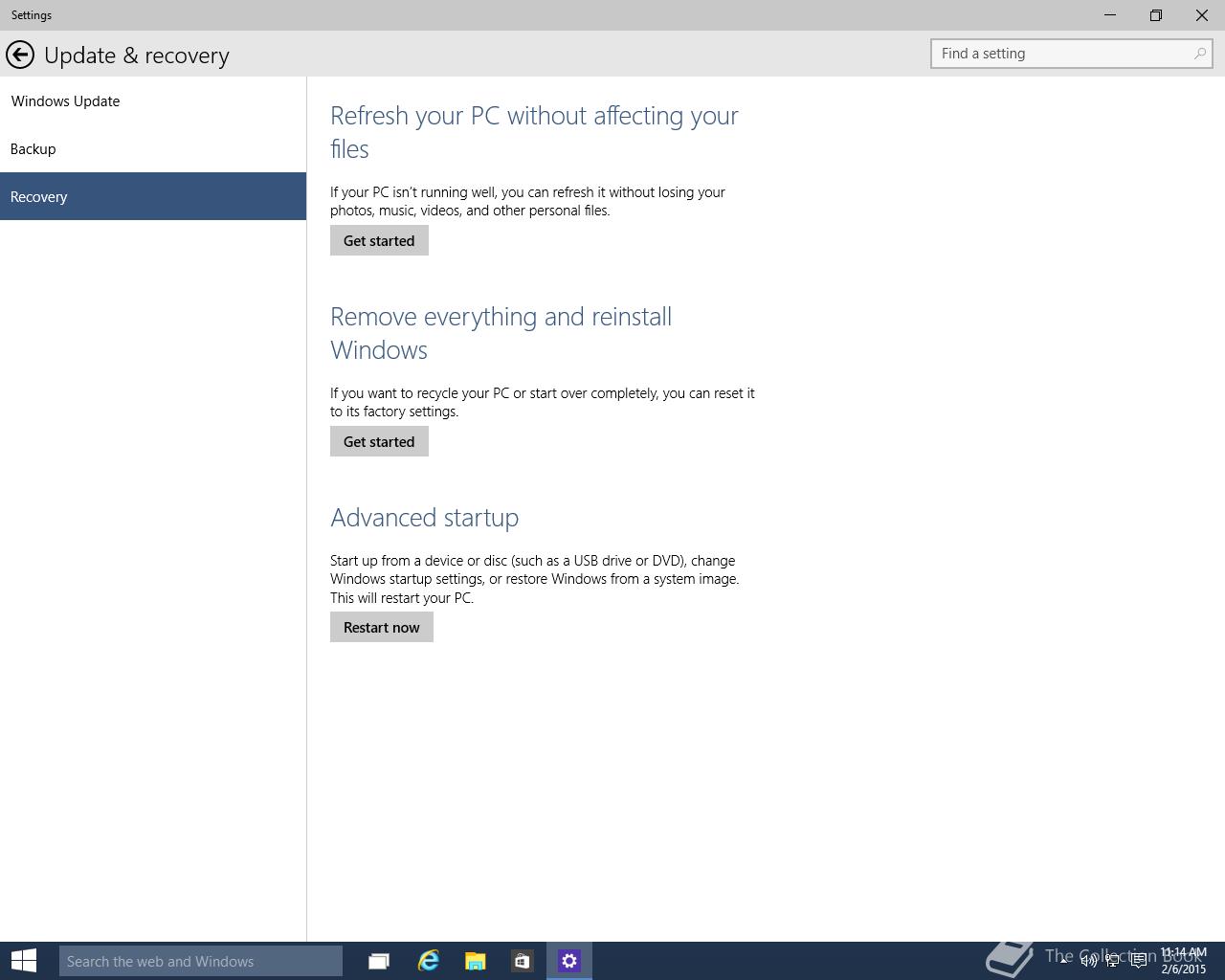Click the Update & recovery title
Screen dimensions: 1225x980
(137, 56)
